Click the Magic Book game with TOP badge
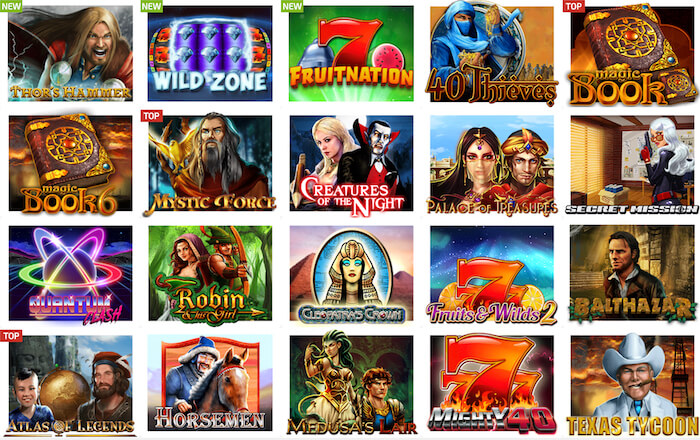Image resolution: width=700 pixels, height=440 pixels. [x=632, y=53]
